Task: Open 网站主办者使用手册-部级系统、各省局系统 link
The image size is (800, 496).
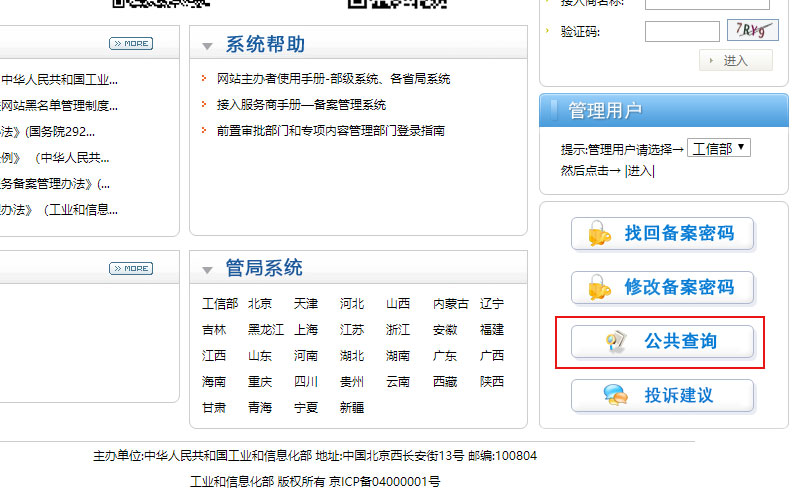Action: pyautogui.click(x=333, y=79)
